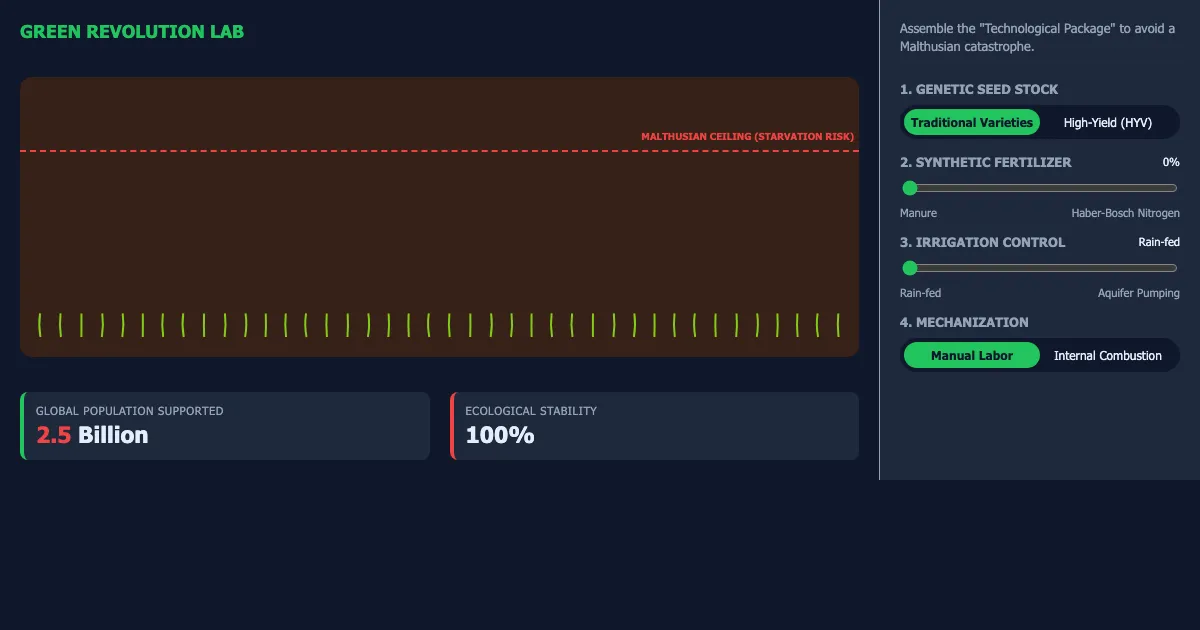Click the Manure label under fertilizer slider
Image resolution: width=1200 pixels, height=630 pixels.
[x=918, y=213]
